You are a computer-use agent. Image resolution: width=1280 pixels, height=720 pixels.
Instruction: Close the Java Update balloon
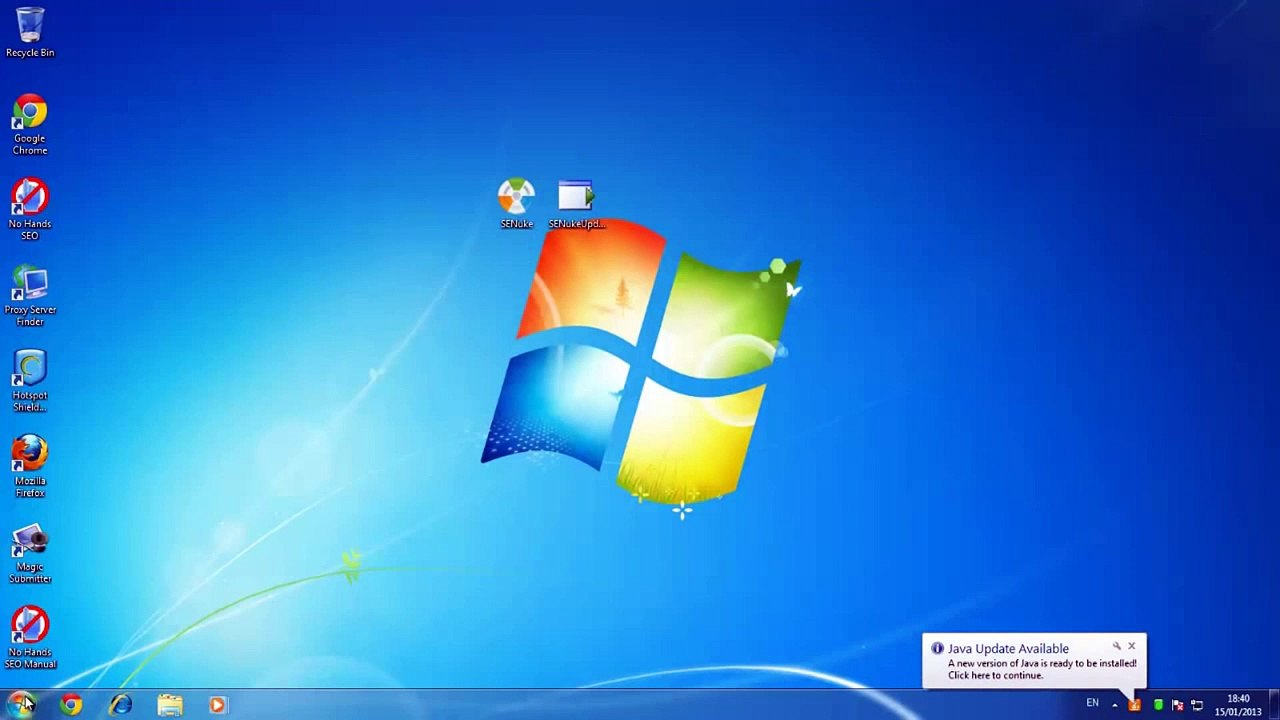(1132, 646)
